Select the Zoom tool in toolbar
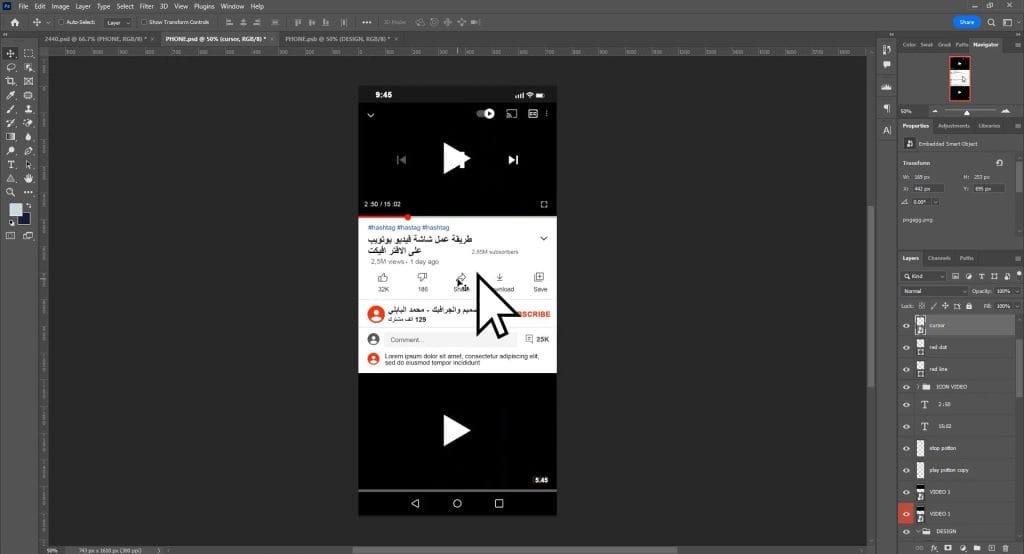 click(10, 192)
